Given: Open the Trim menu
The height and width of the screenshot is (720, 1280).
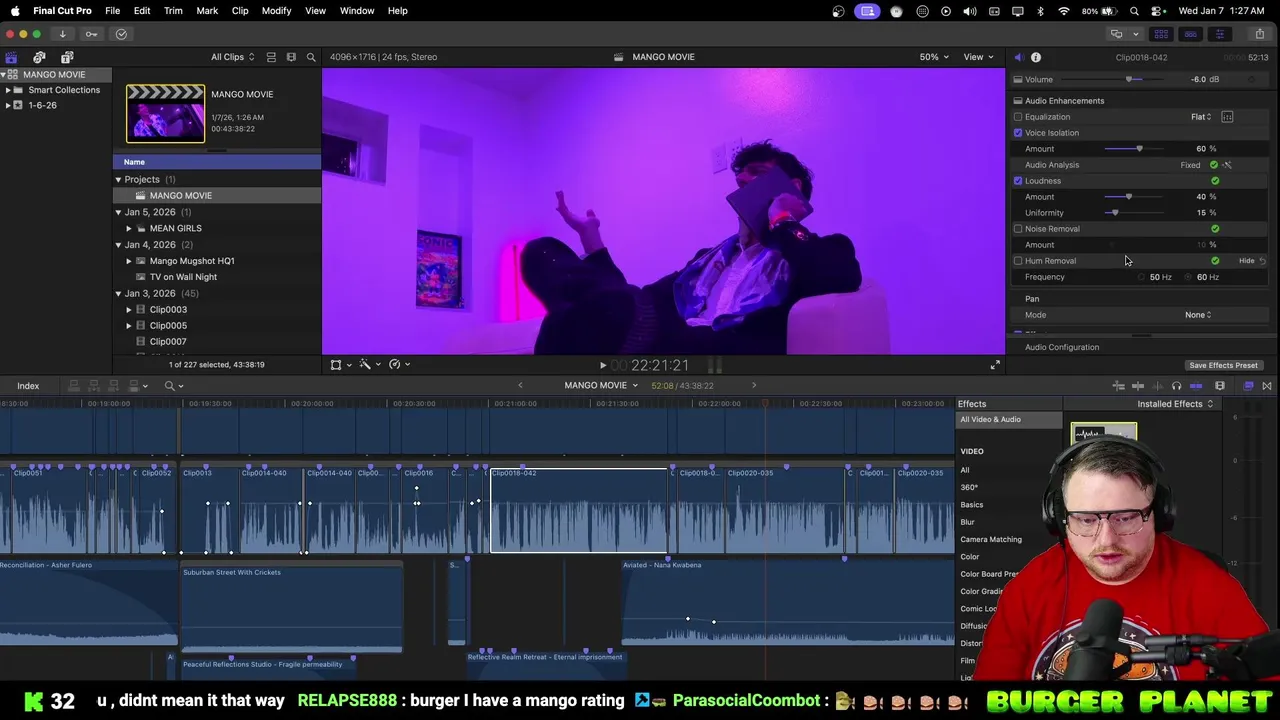Looking at the screenshot, I should (173, 11).
